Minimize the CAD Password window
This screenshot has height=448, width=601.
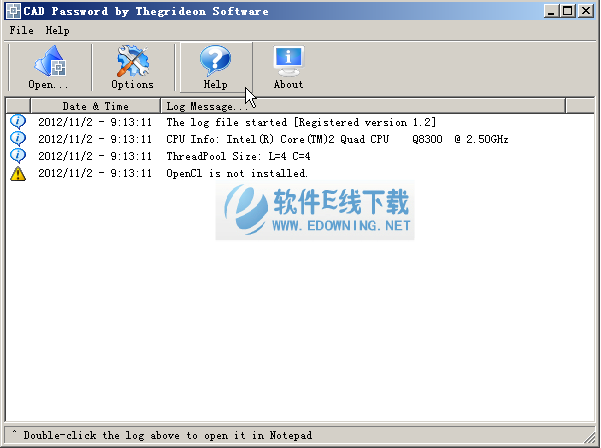tap(551, 11)
